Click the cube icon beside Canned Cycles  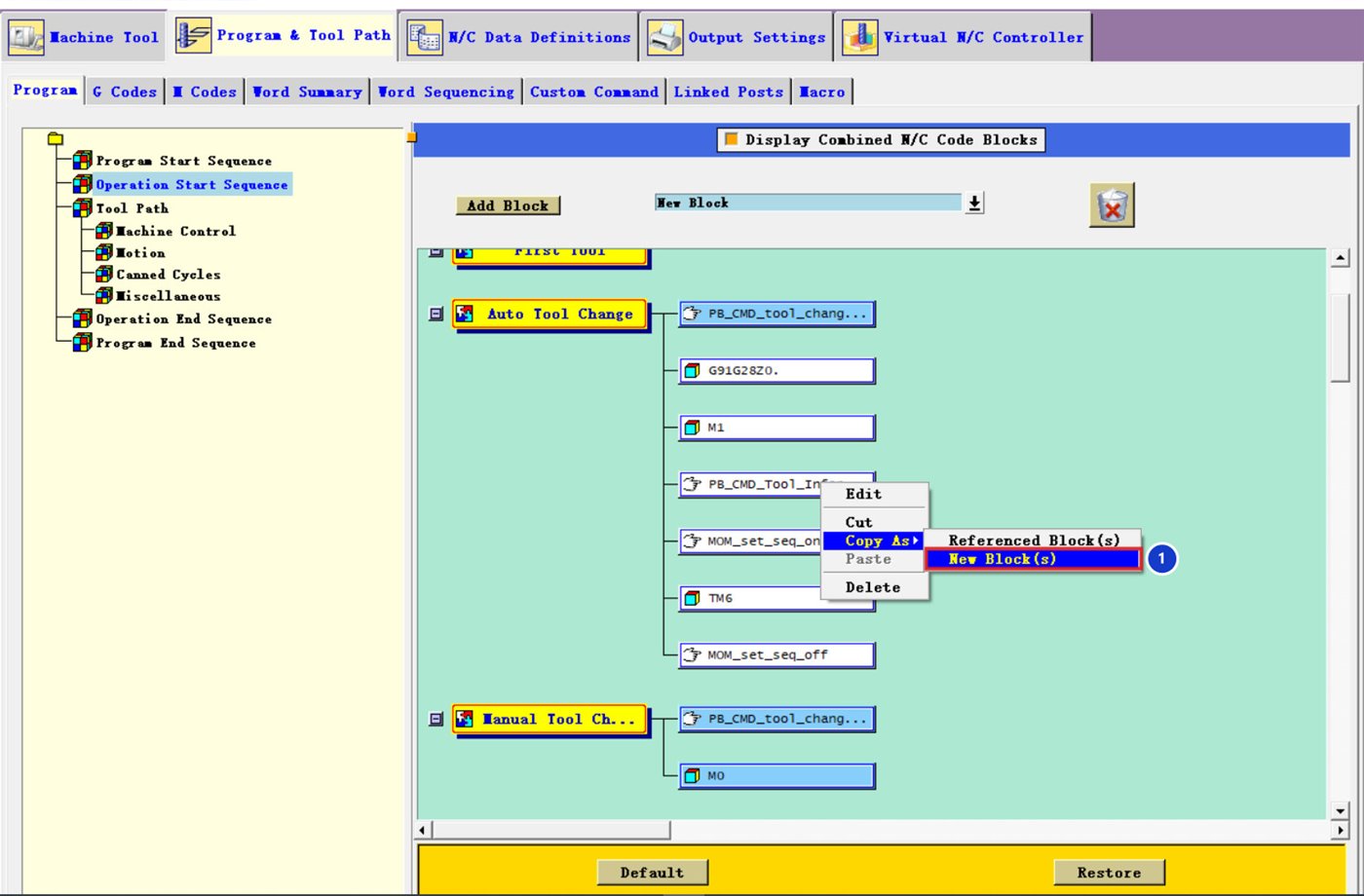[104, 274]
